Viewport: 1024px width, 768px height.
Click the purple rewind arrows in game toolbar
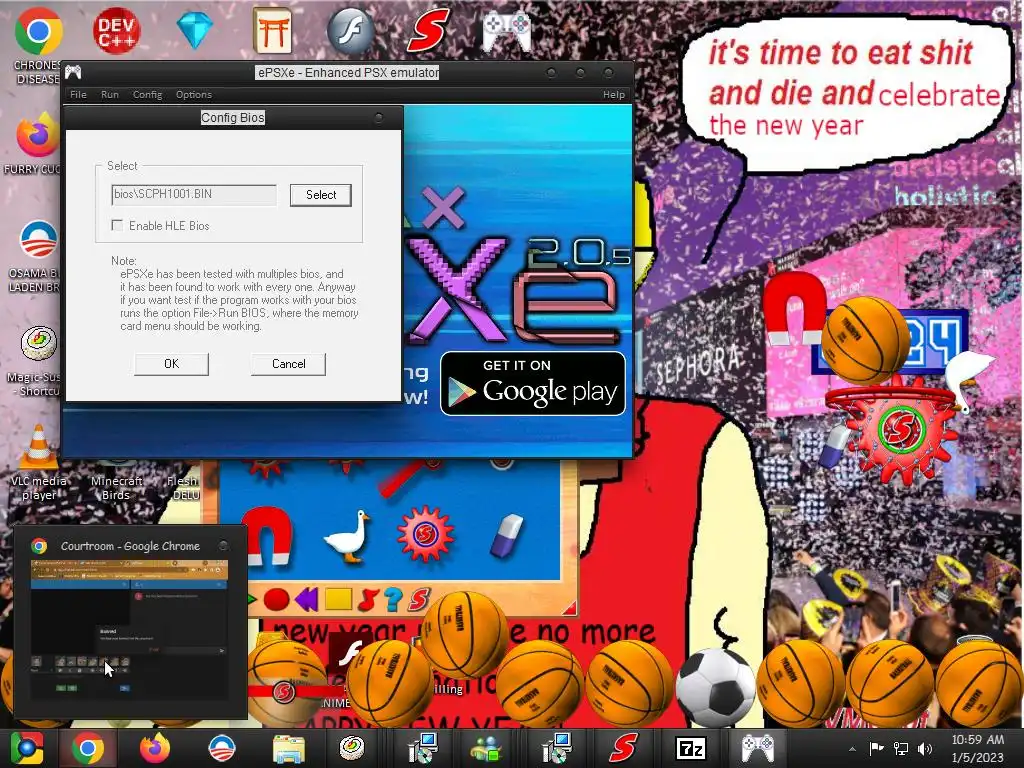pyautogui.click(x=306, y=600)
